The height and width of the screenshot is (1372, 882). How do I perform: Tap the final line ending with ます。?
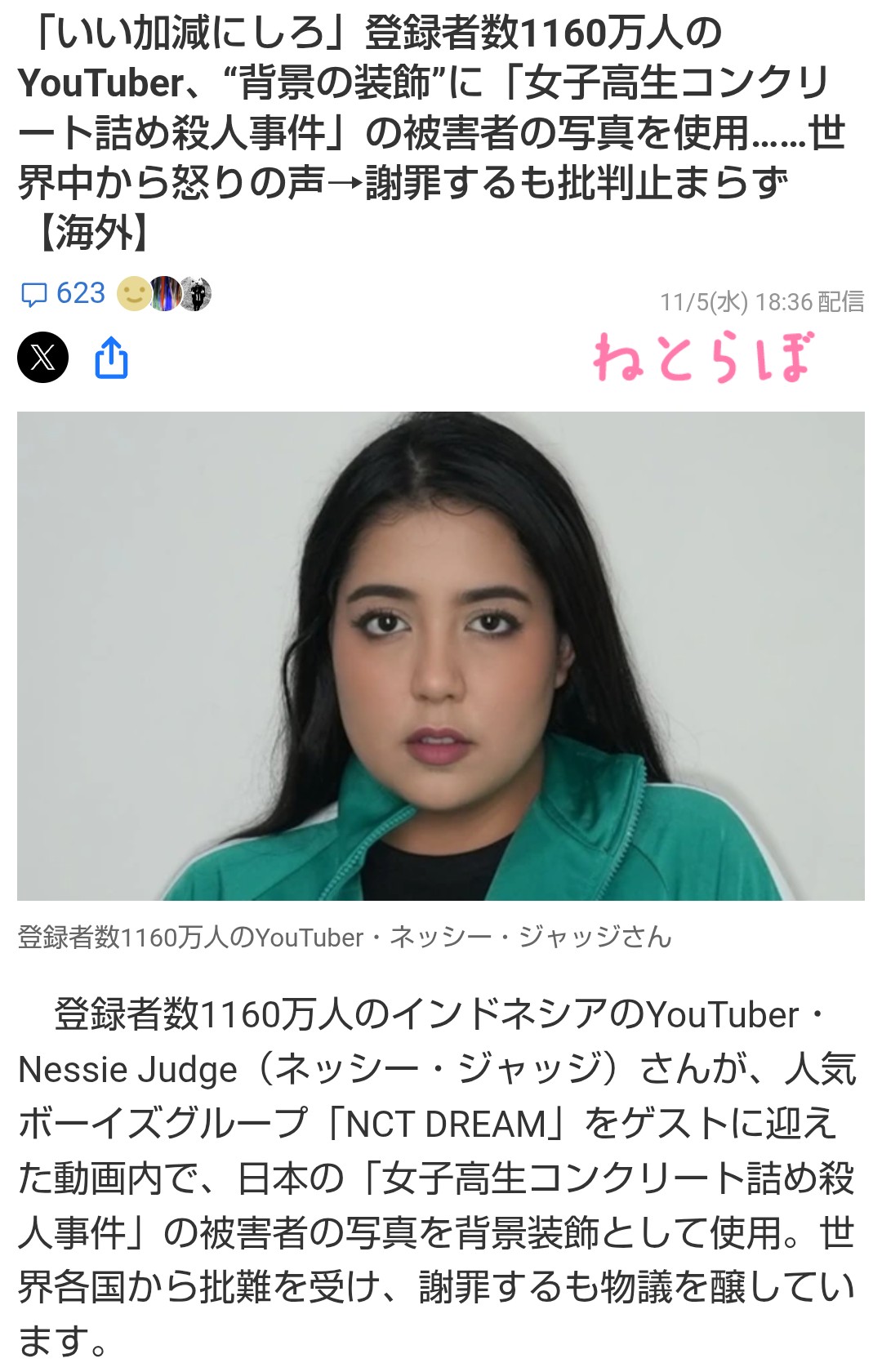(x=63, y=1341)
